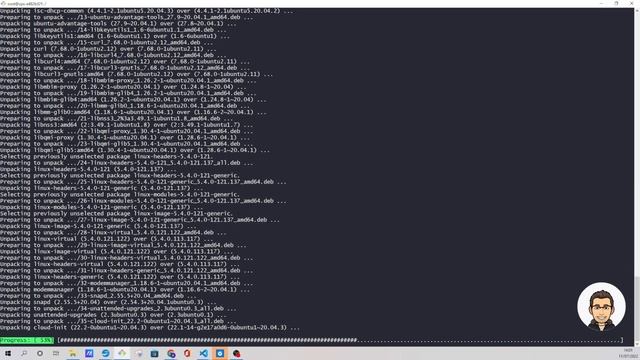Screen dimensions: 640x360
Task: Open the highlighted blue app in taskbar
Action: click(x=220, y=353)
